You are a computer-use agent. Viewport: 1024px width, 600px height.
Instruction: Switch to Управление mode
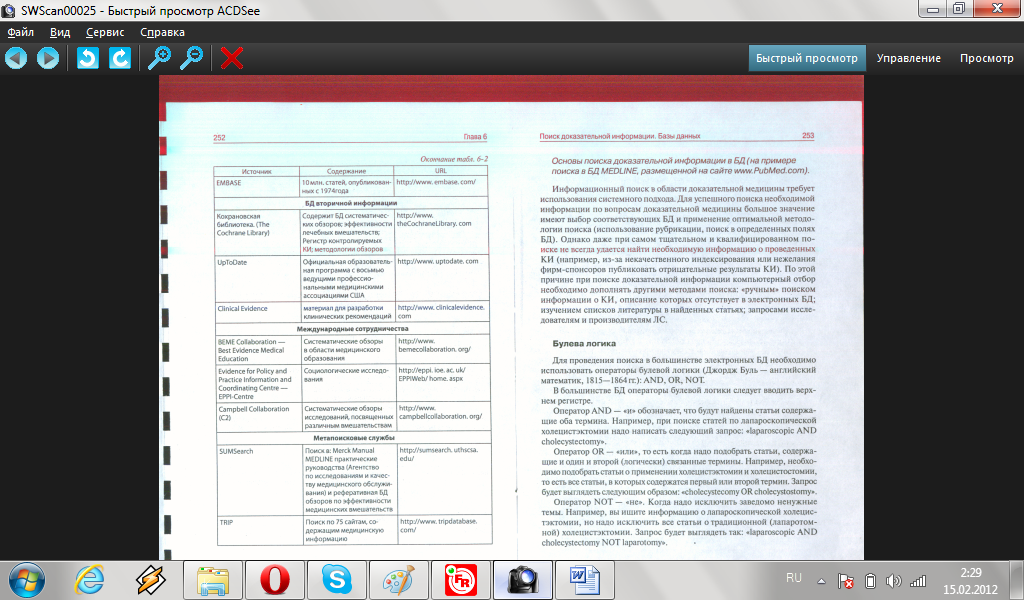point(908,58)
